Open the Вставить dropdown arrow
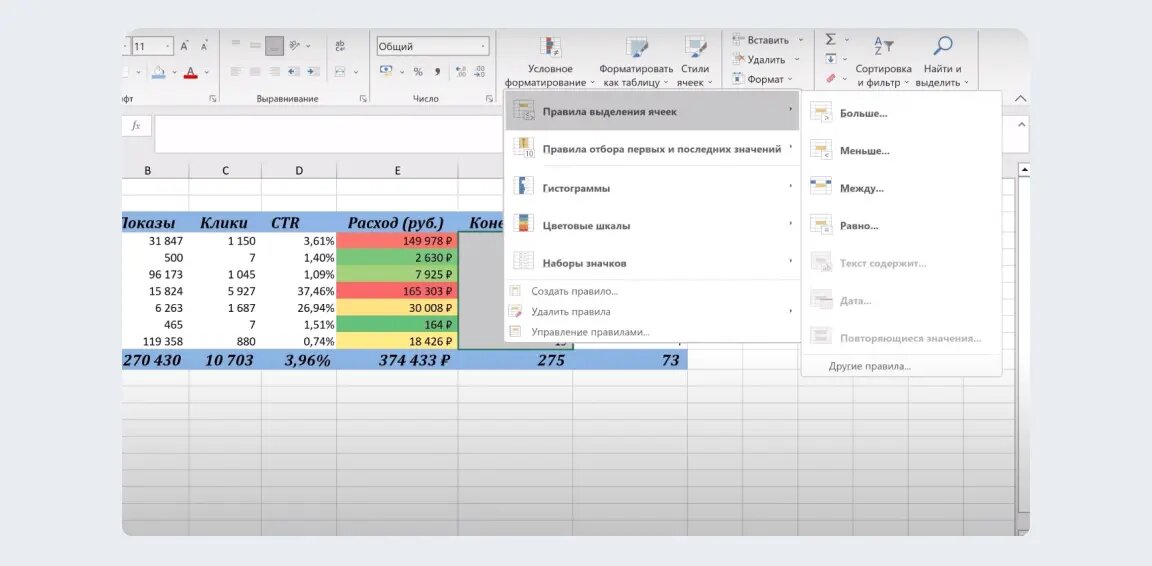The height and width of the screenshot is (566, 1152). pos(801,40)
